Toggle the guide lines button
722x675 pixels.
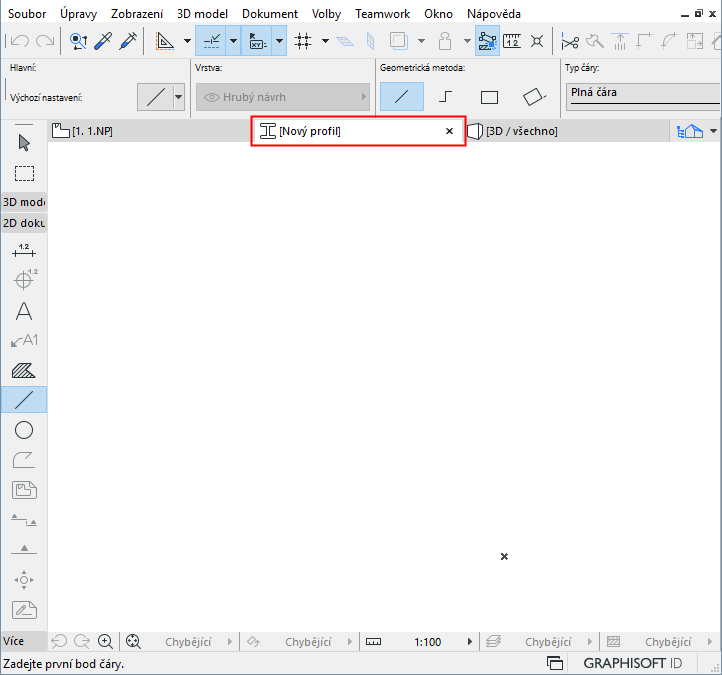[x=211, y=41]
